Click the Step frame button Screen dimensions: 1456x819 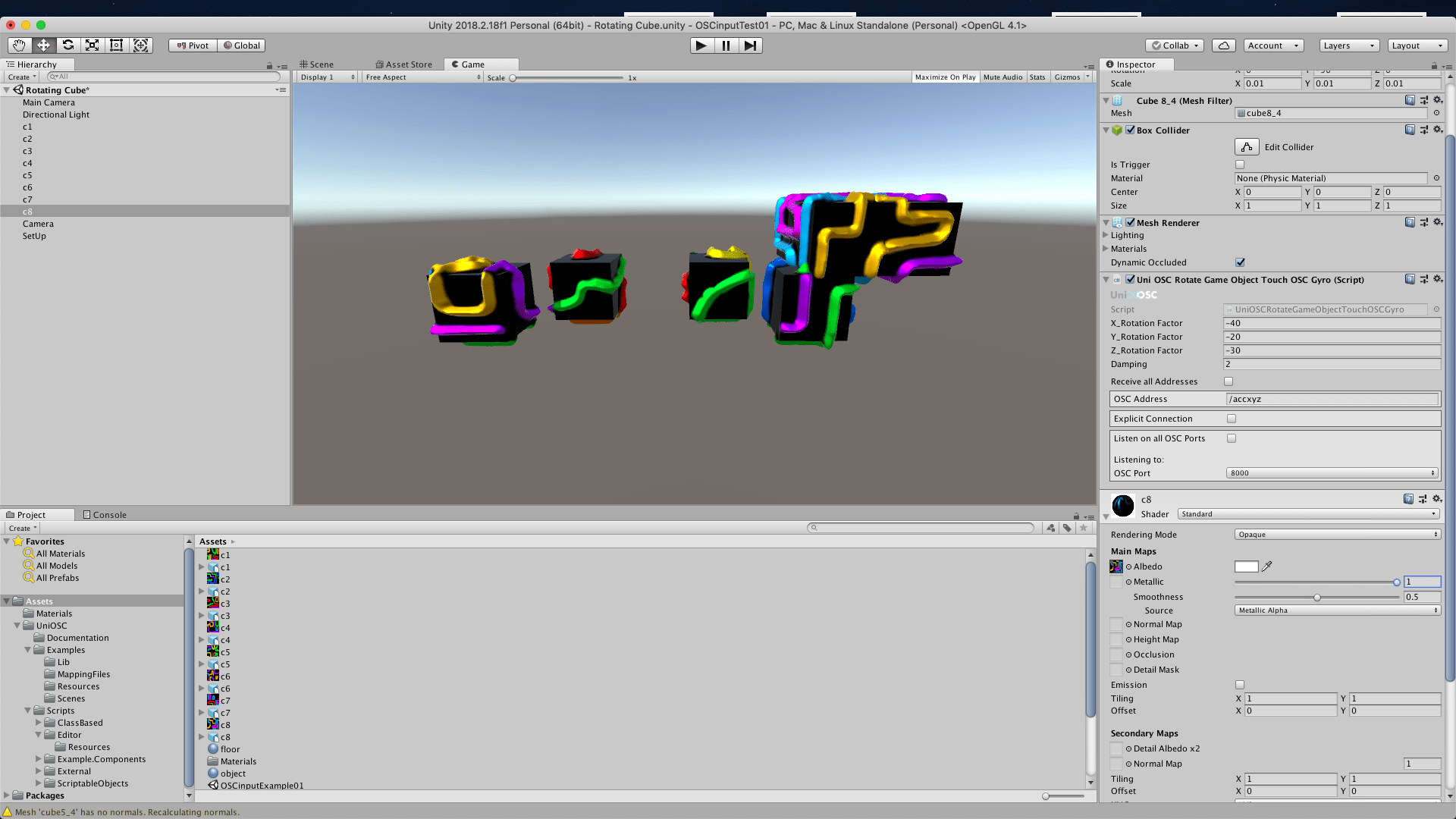click(750, 45)
